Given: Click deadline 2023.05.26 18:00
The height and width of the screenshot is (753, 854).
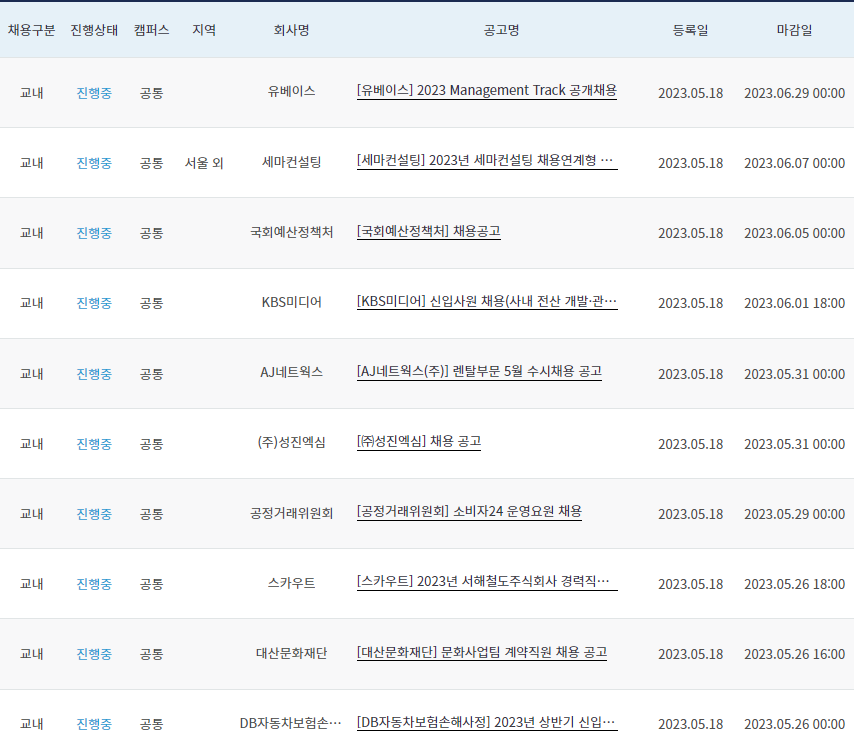Looking at the screenshot, I should click(x=794, y=584).
